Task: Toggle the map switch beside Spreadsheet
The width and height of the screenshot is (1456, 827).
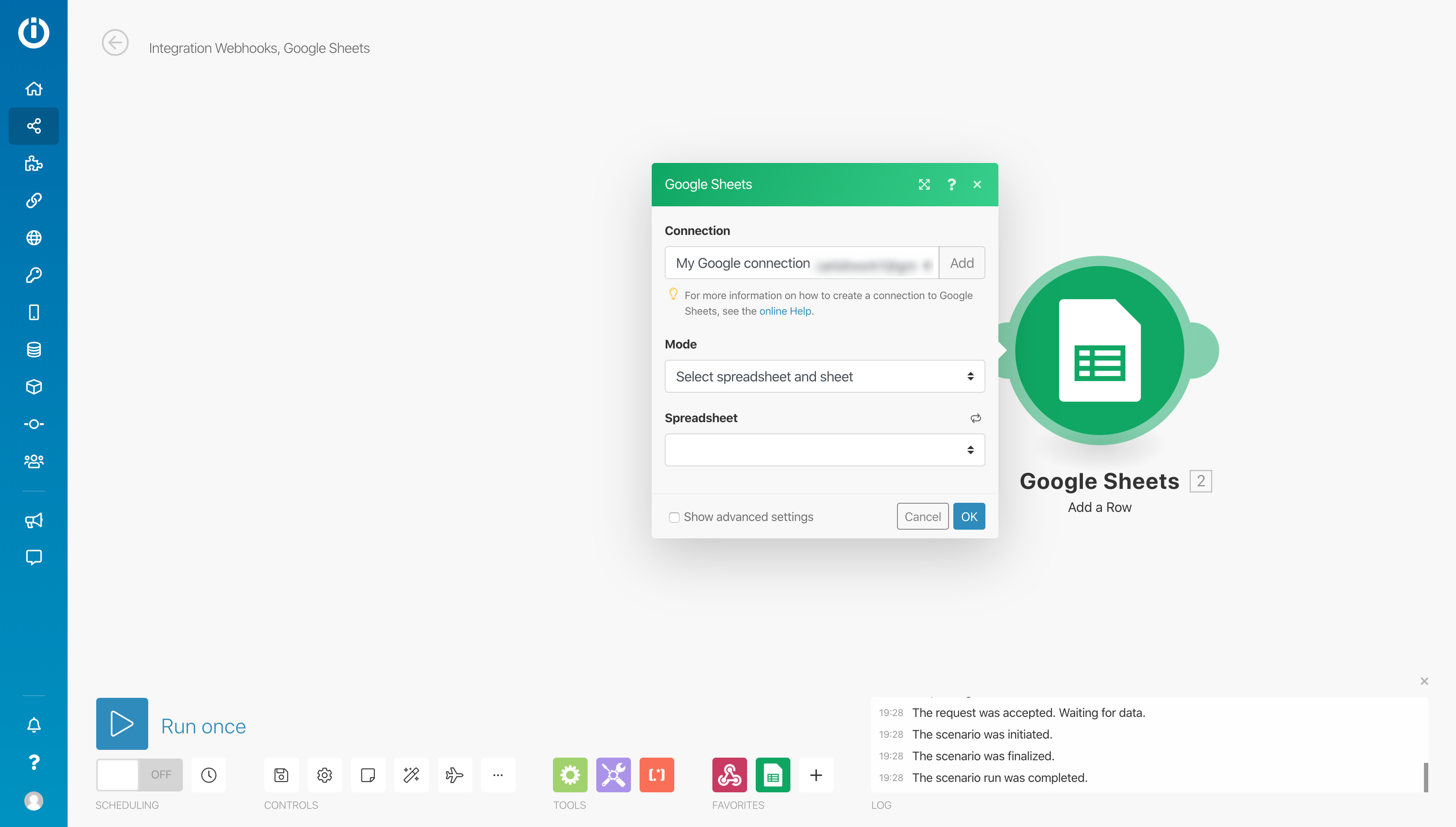Action: coord(975,418)
